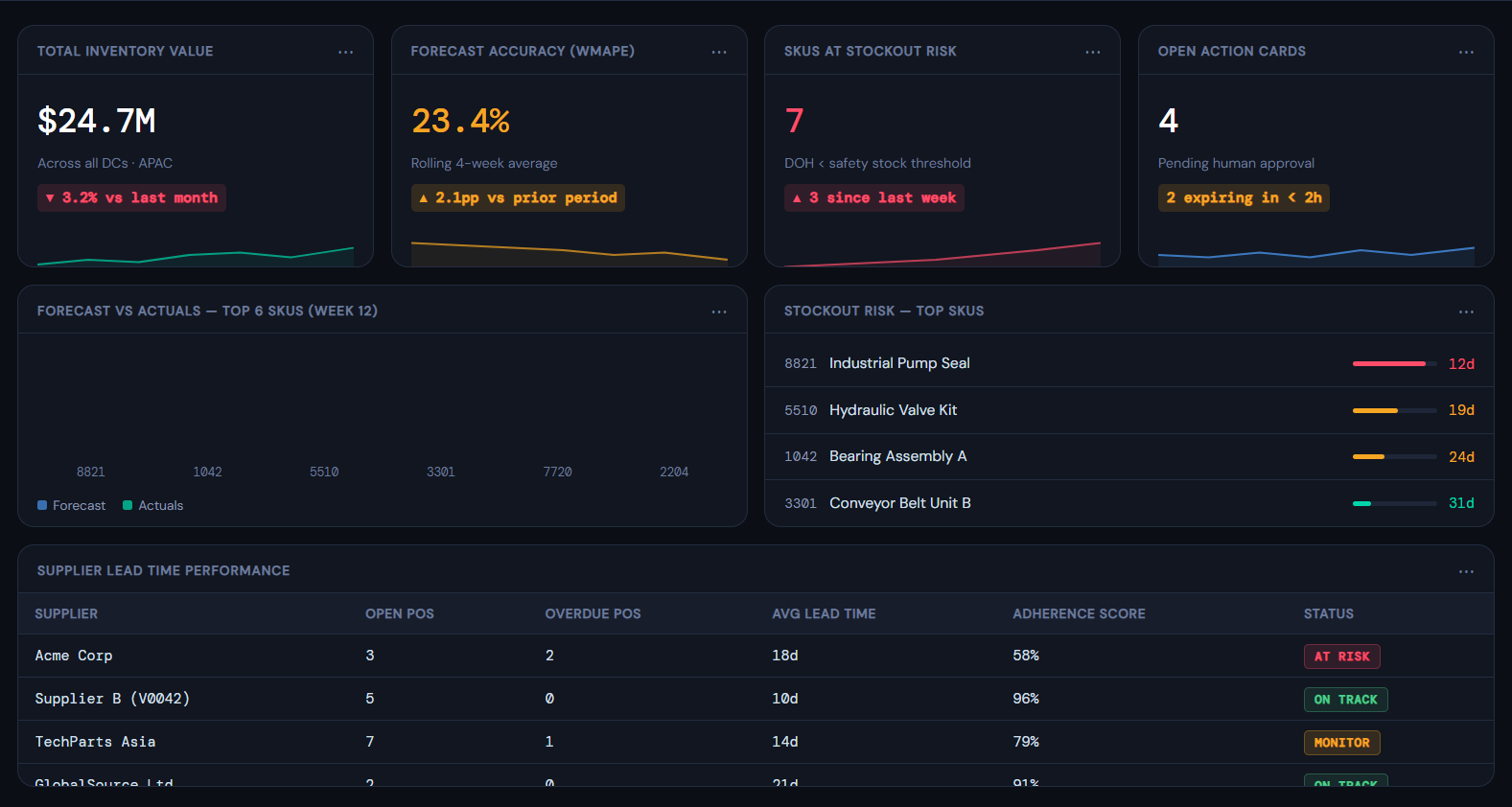Click the Hydraulic Valve Kit risk bar
The width and height of the screenshot is (1512, 807).
click(x=1395, y=410)
